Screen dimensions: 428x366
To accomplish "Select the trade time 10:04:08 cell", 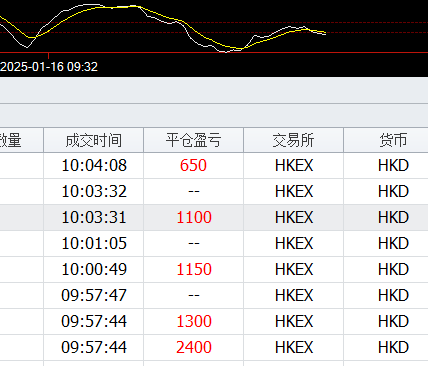I will [x=94, y=165].
